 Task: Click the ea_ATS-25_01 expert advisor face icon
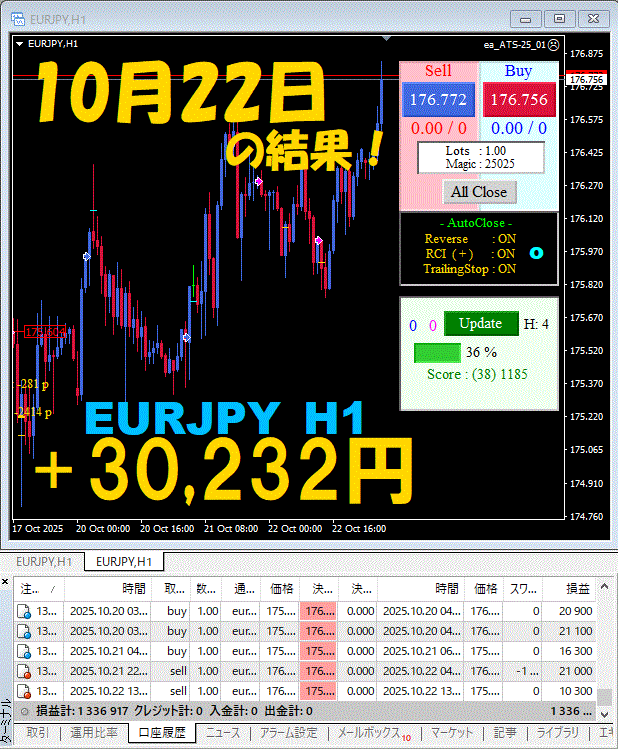tap(553, 45)
